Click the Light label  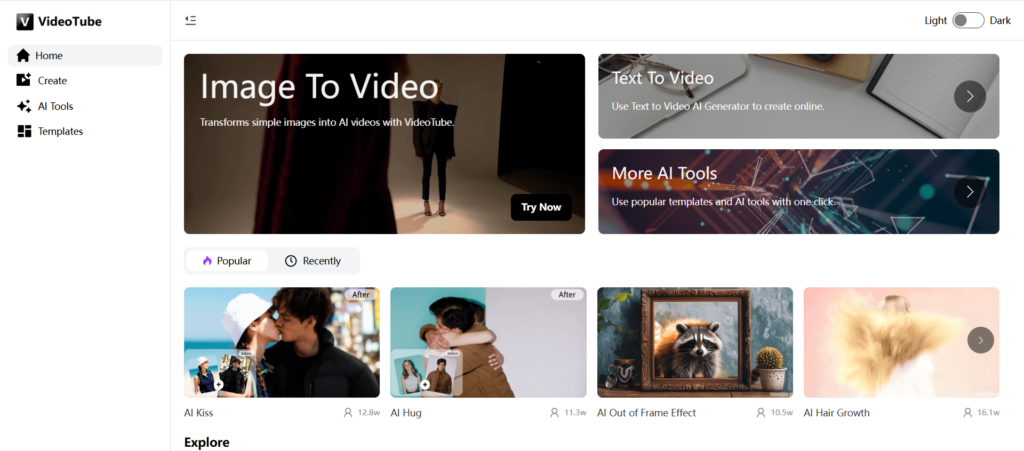tap(935, 20)
